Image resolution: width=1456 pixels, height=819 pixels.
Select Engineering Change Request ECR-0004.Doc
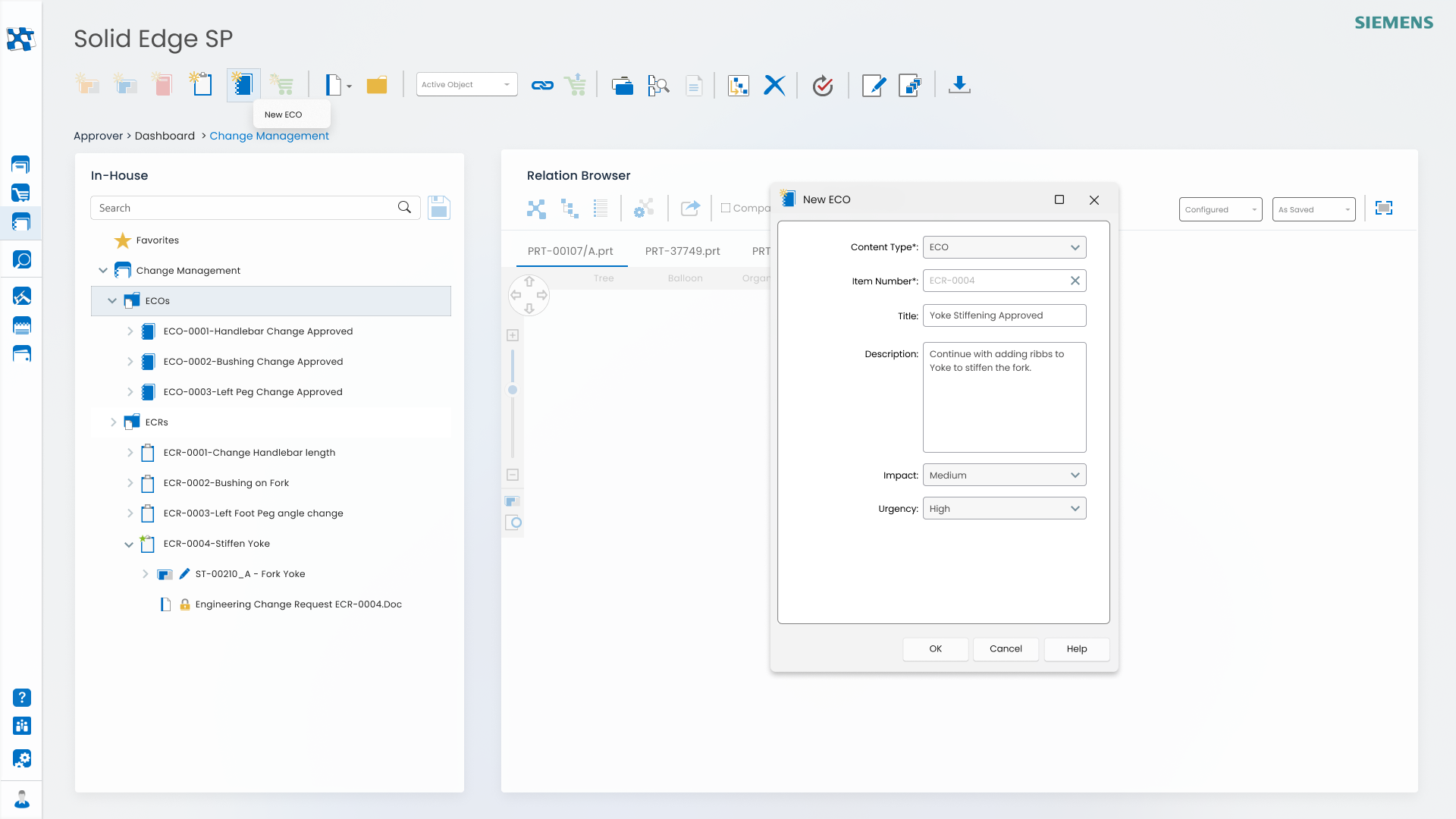298,604
